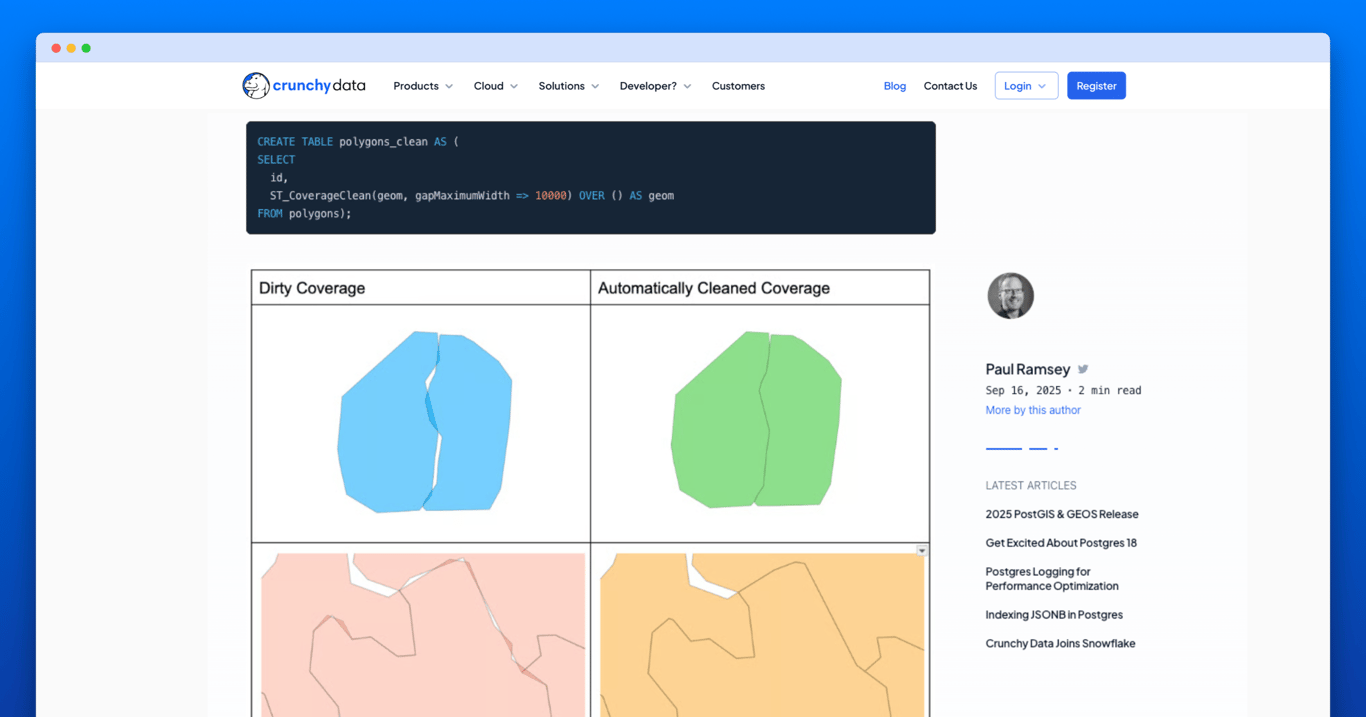The width and height of the screenshot is (1366, 717).
Task: Open the 2025 PostGIS & GEOS Release article
Action: (1062, 513)
